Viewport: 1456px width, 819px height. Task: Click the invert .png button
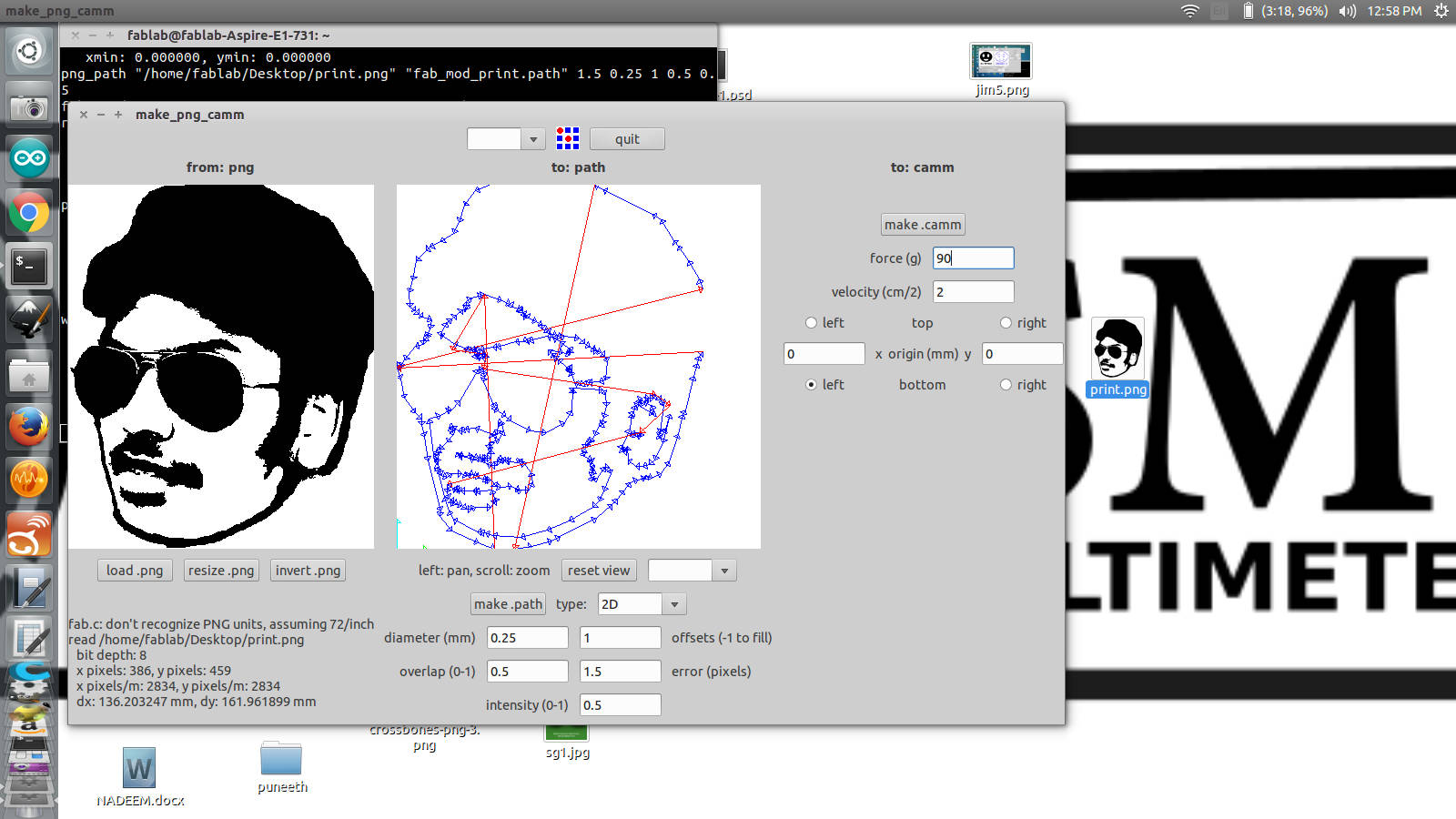[308, 571]
